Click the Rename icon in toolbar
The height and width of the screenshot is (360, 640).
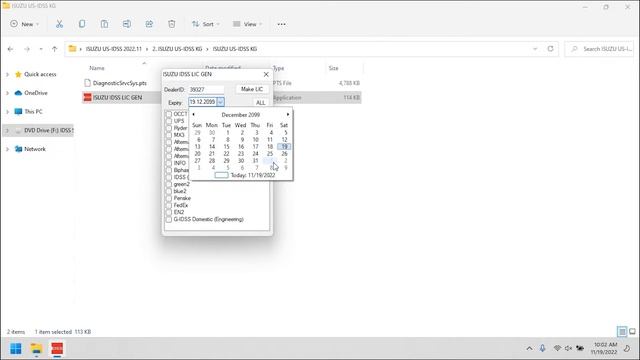127,24
